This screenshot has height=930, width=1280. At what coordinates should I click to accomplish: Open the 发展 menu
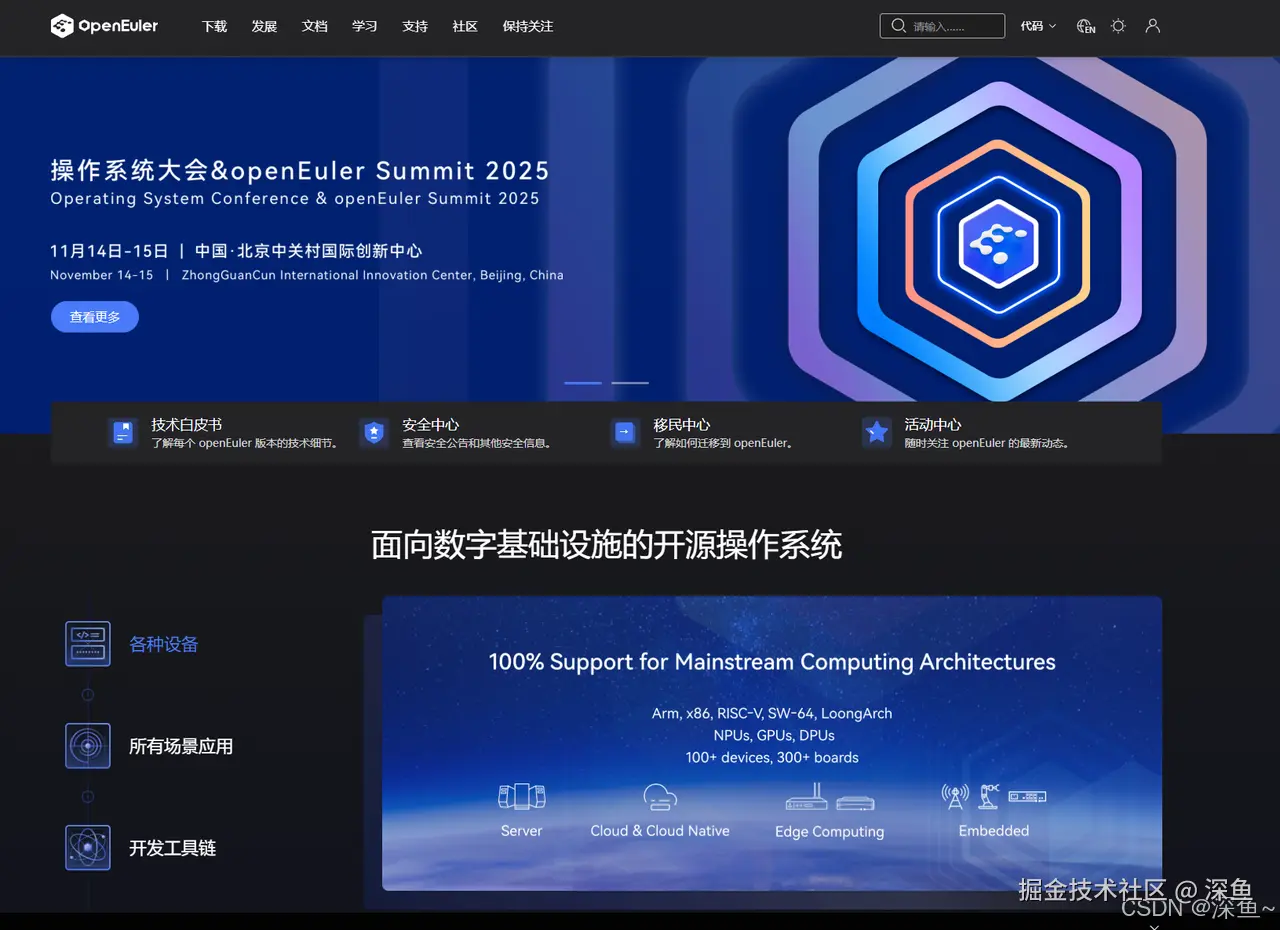point(265,27)
